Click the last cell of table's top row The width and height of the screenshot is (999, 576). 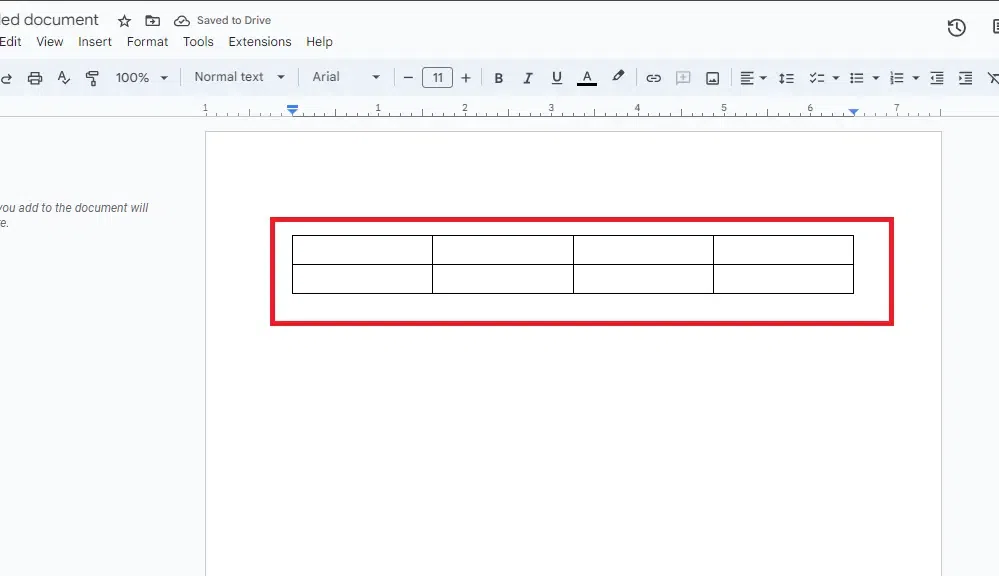click(x=784, y=250)
